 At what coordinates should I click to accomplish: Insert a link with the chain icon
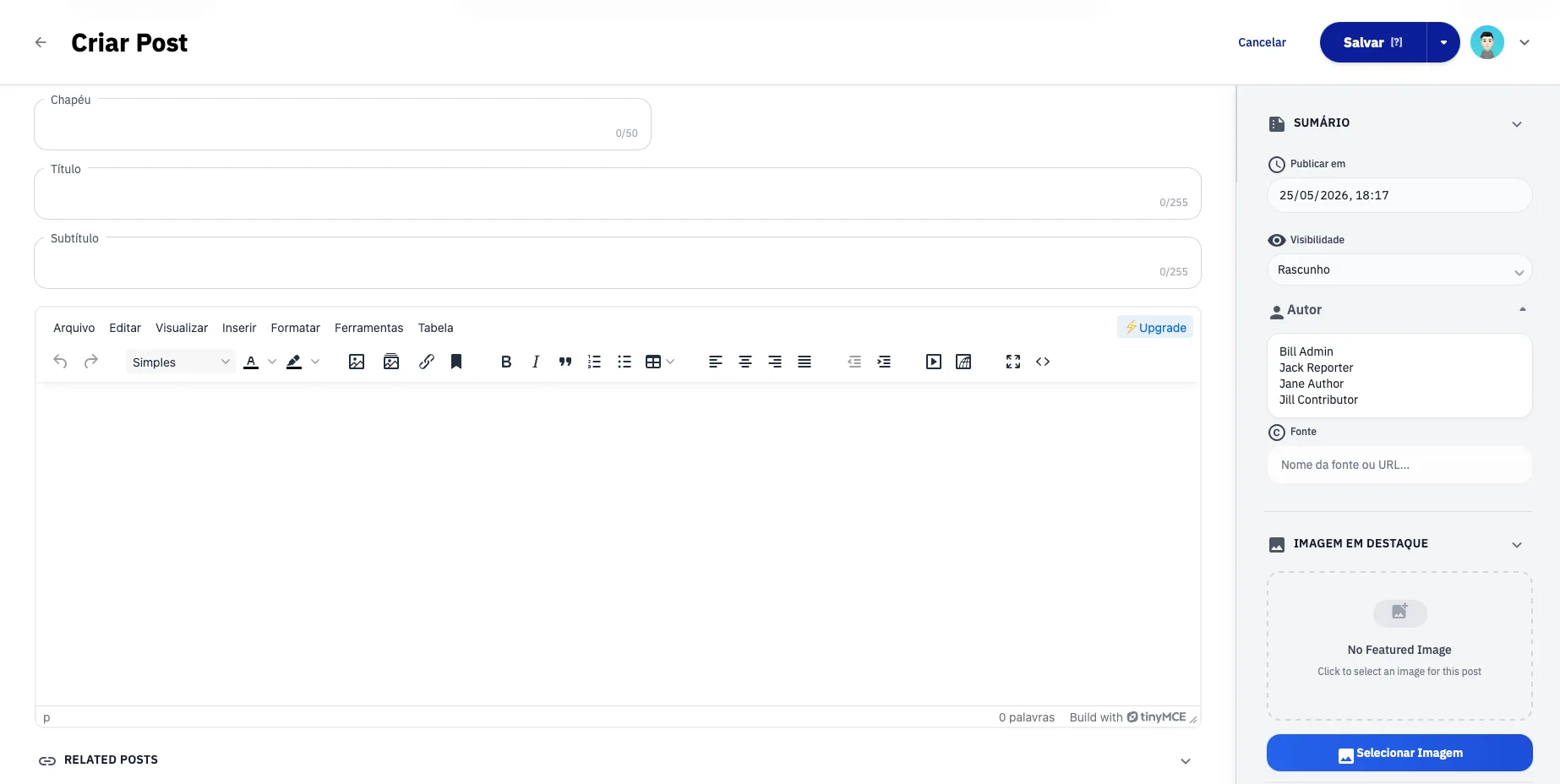tap(427, 362)
